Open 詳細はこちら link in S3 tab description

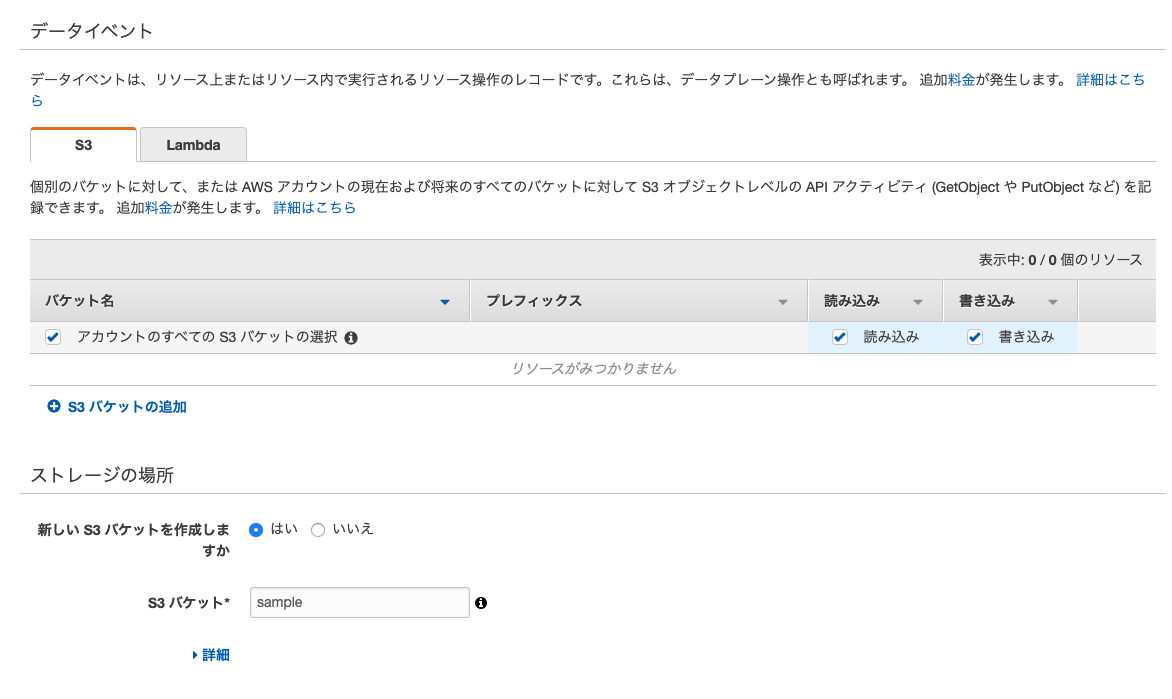(314, 208)
